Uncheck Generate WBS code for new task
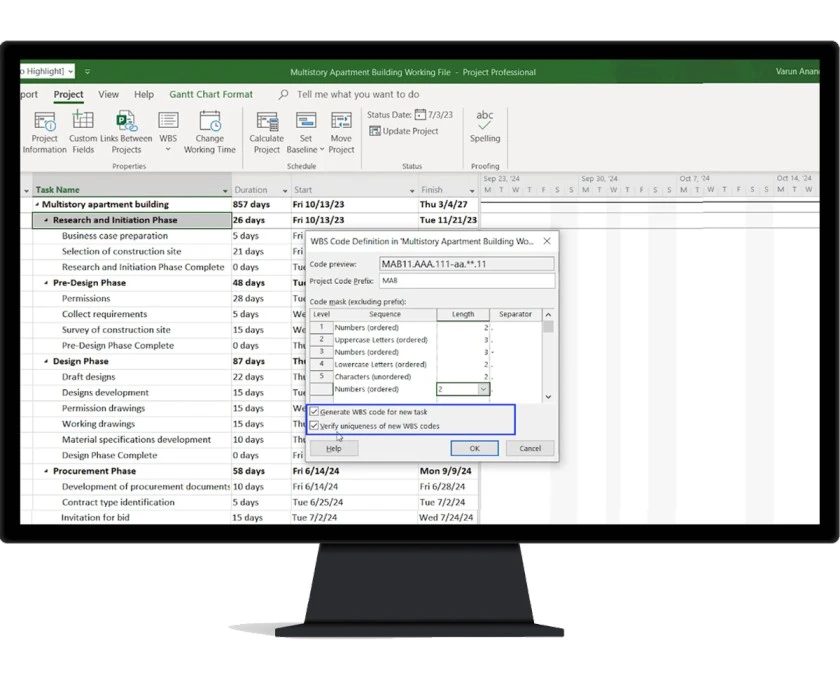This screenshot has width=840, height=675. (313, 411)
